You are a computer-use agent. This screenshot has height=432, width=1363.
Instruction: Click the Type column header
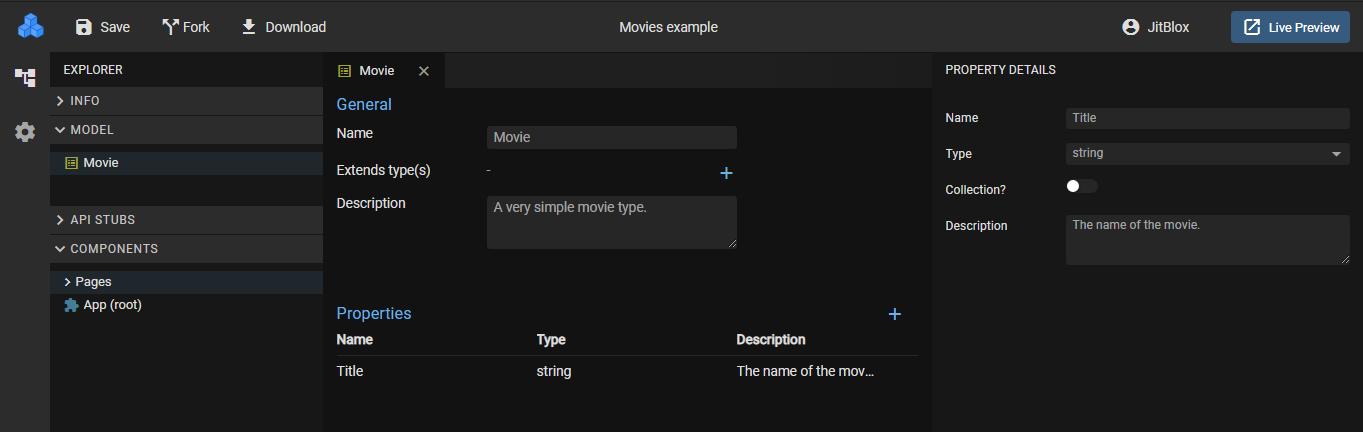tap(551, 340)
